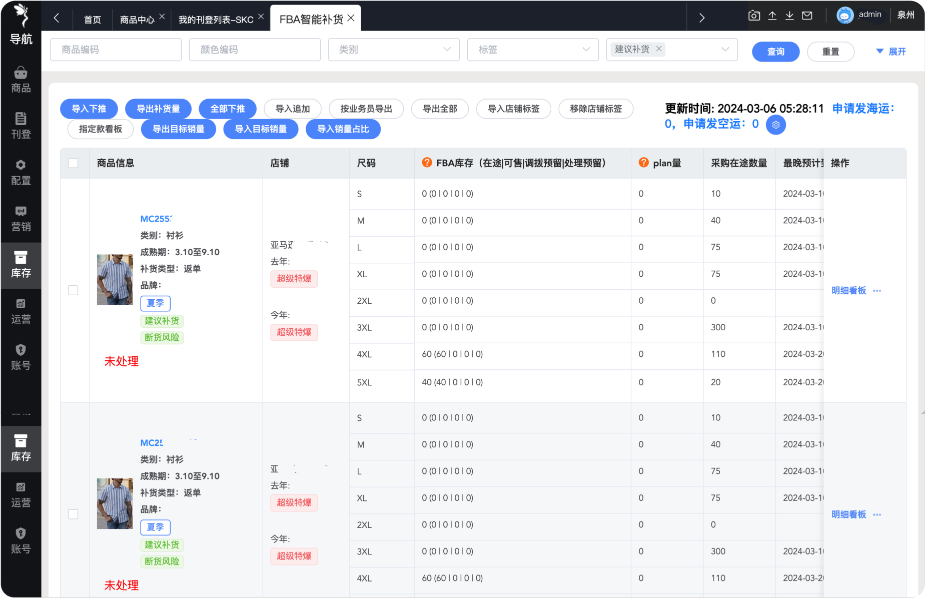Open the 配置 settings sidebar icon

tap(20, 171)
